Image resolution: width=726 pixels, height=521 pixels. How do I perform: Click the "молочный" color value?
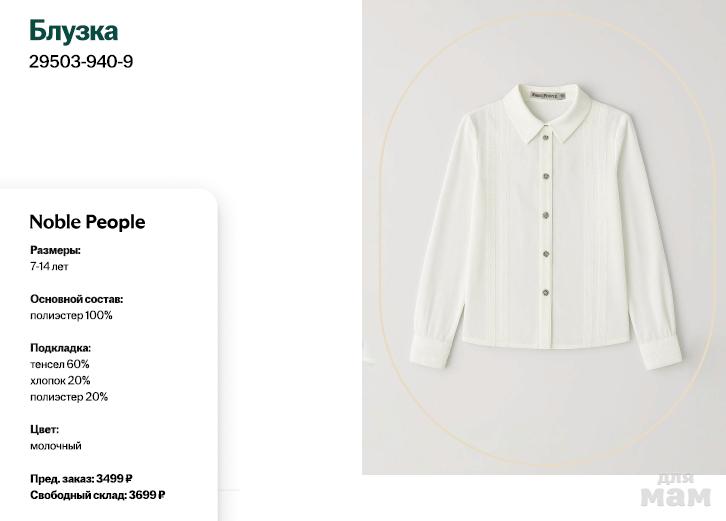click(x=56, y=445)
